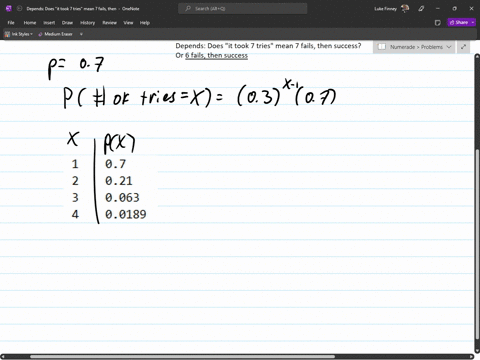This screenshot has width=480, height=360.
Task: Click the X value 1 in table
Action: (x=75, y=164)
